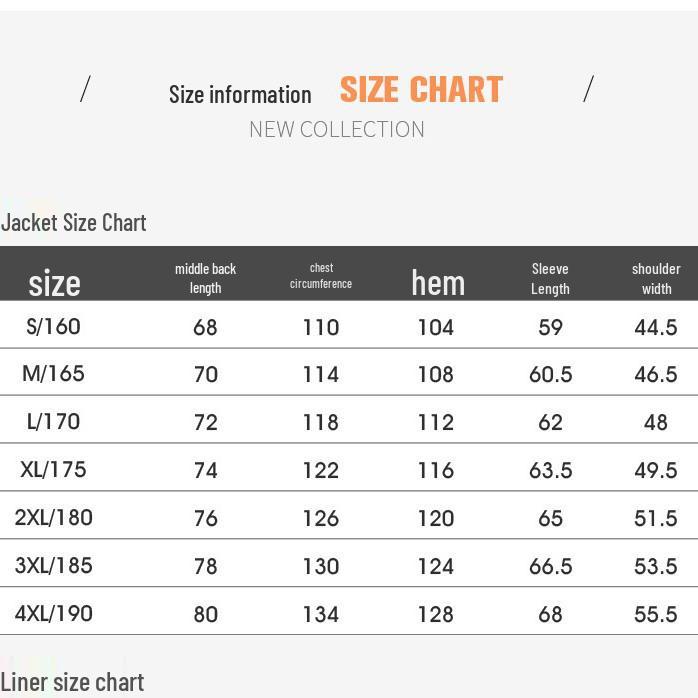
Task: Select the 3XL/185 size row label
Action: pos(54,566)
